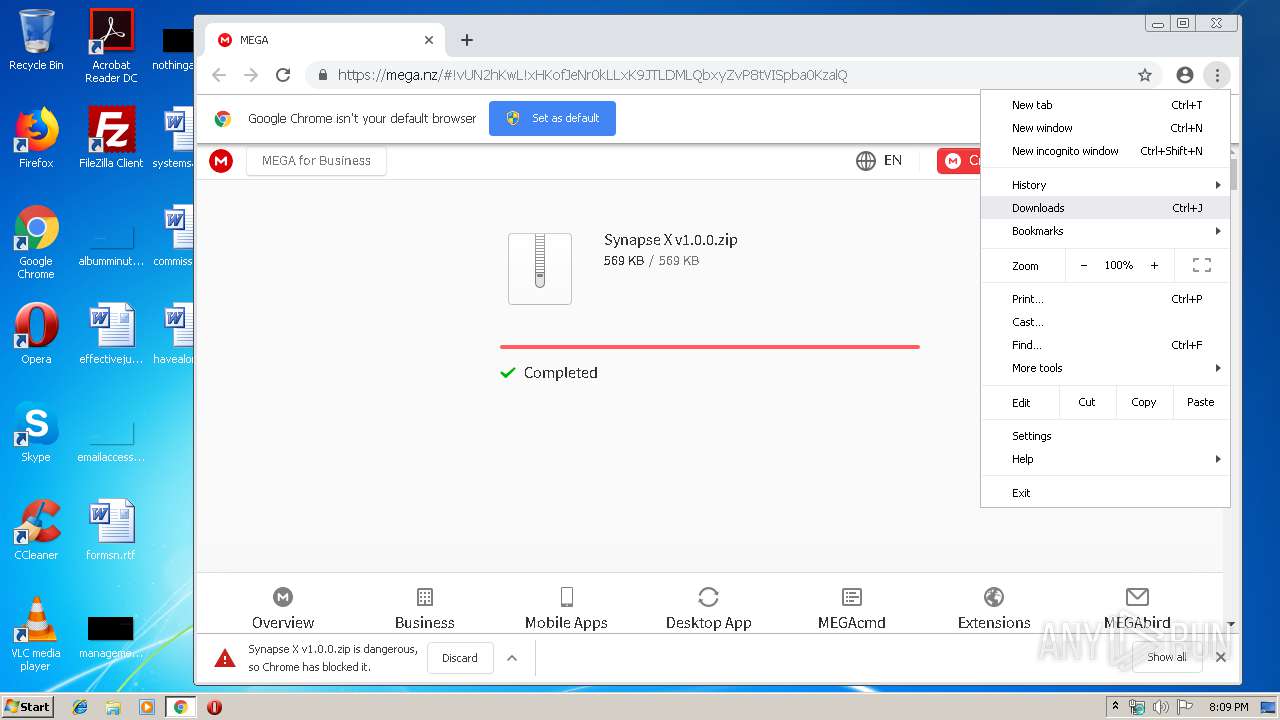Open the Windows Start menu
Screen dimensions: 1280x720
(x=28, y=707)
